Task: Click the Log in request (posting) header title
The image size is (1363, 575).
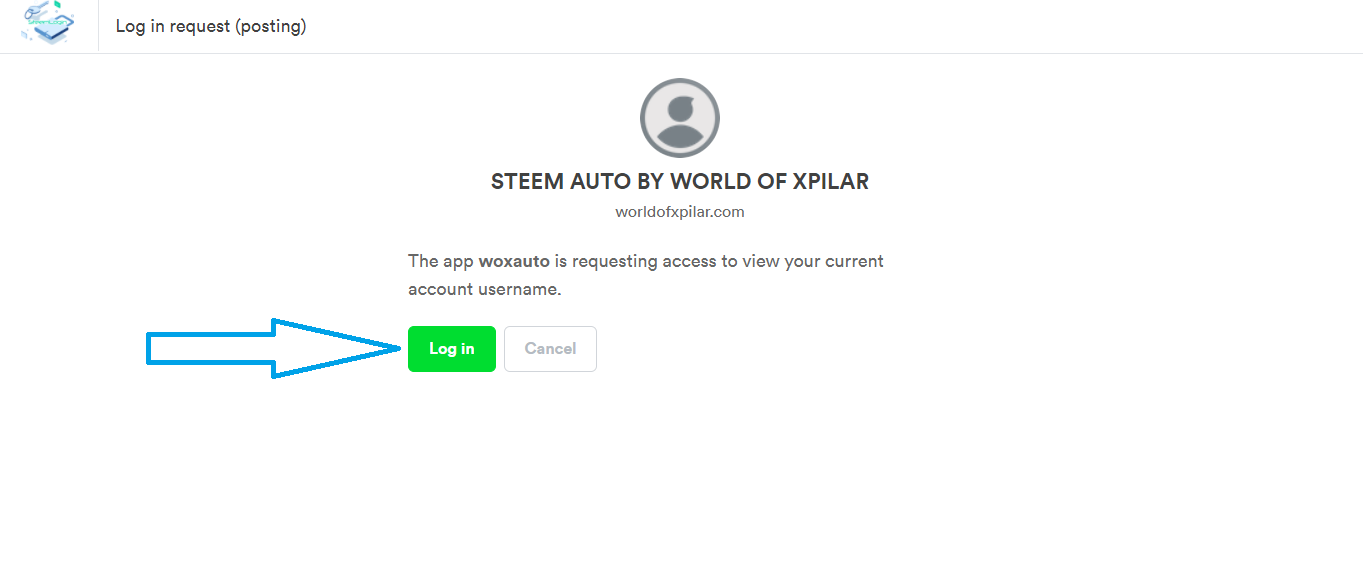Action: tap(211, 27)
